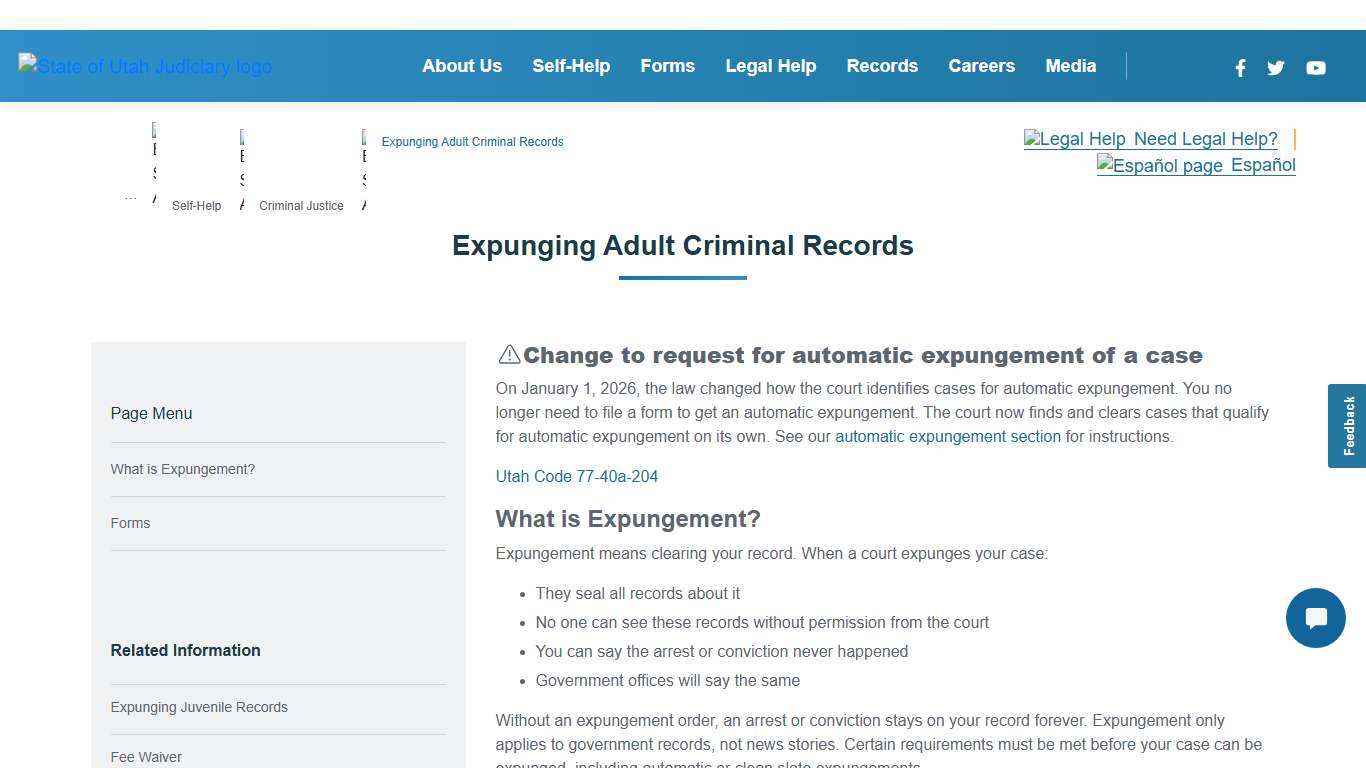Image resolution: width=1366 pixels, height=768 pixels.
Task: Click What is Expungement? in the page menu
Action: [183, 469]
